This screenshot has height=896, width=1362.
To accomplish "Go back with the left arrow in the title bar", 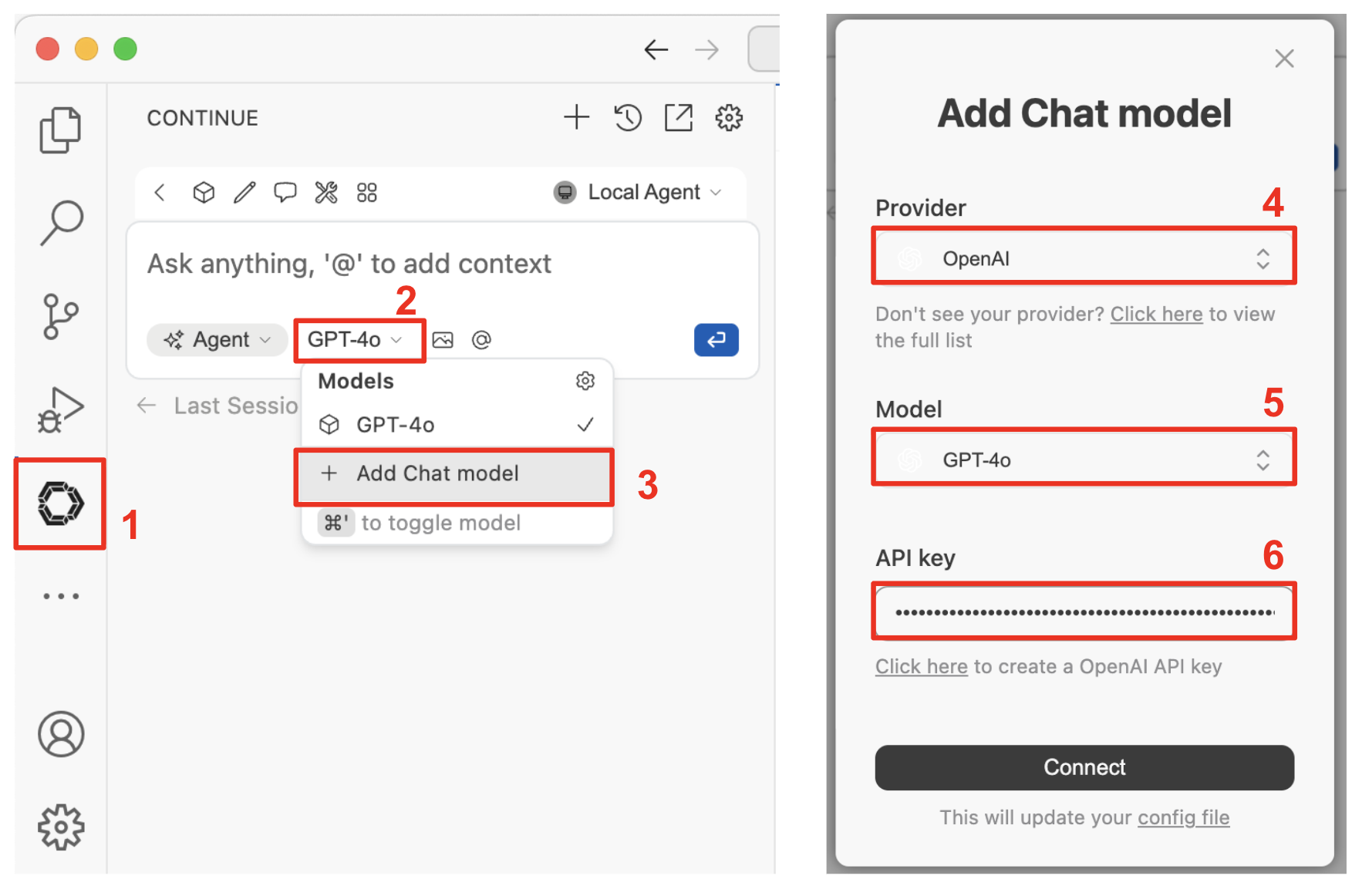I will 656,50.
